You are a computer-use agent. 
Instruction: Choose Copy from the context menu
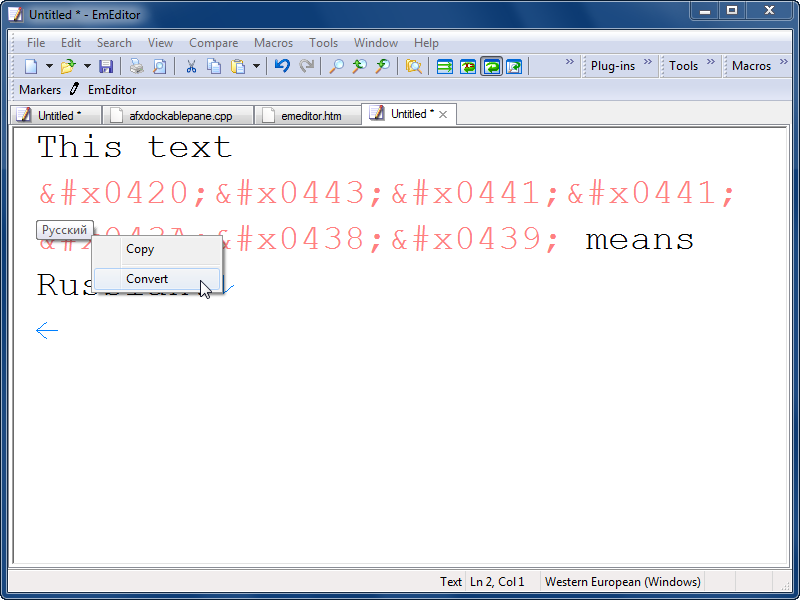coord(157,249)
